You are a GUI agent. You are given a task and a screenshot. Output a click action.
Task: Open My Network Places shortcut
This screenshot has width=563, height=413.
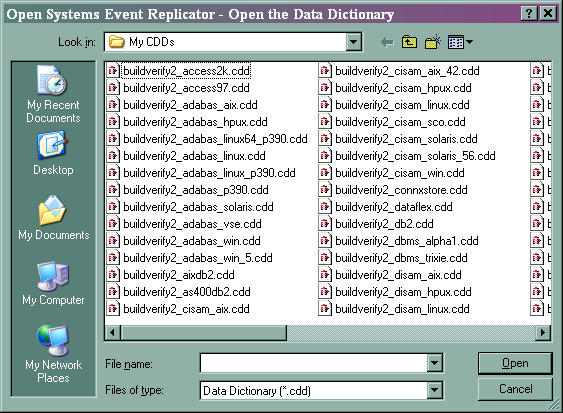point(53,354)
